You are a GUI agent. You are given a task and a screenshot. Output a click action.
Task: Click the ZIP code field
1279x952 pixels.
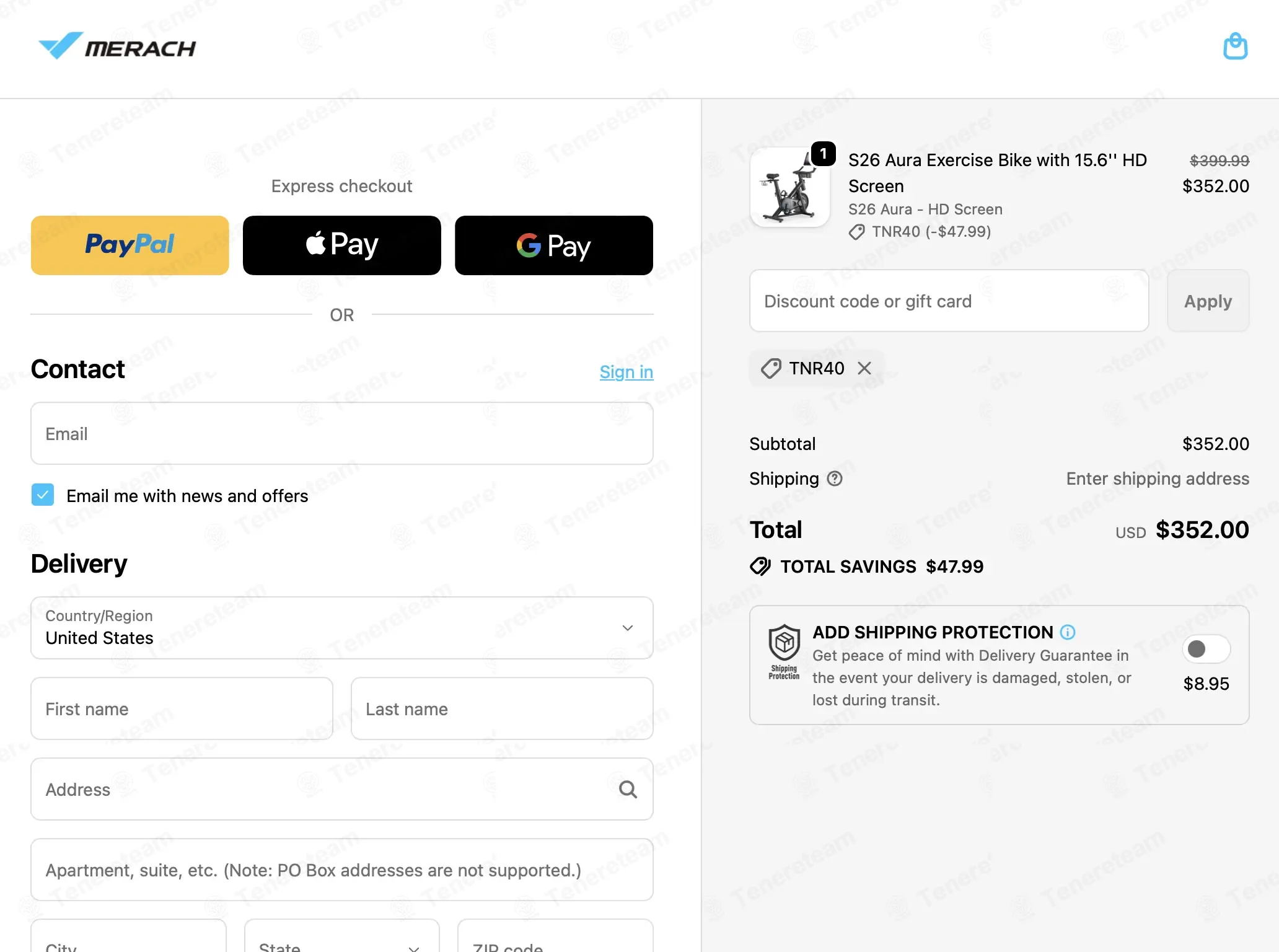(555, 936)
